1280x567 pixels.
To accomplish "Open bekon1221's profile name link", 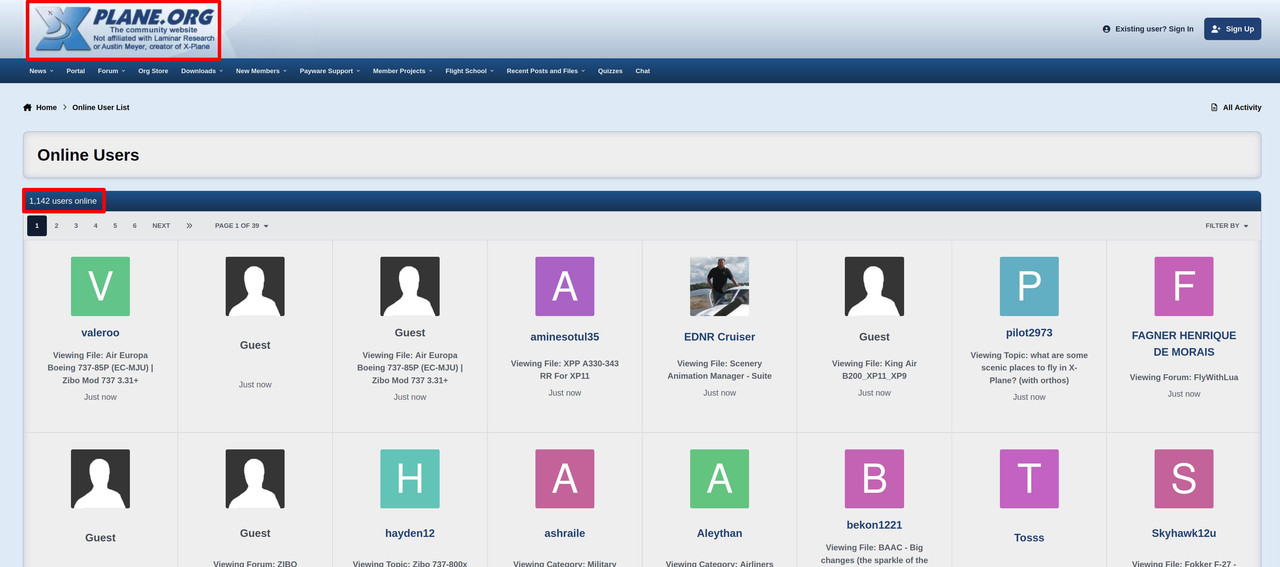I will coord(874,525).
